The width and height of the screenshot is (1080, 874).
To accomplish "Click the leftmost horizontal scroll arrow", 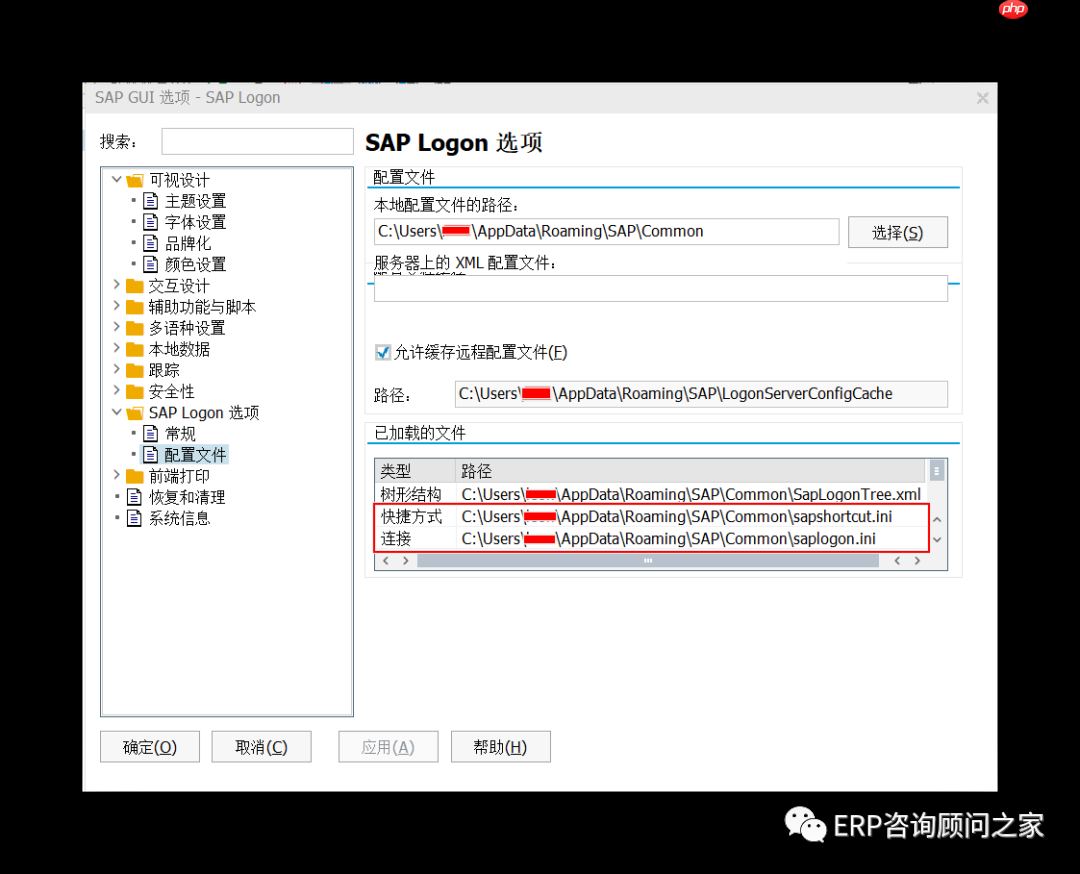I will [x=386, y=561].
